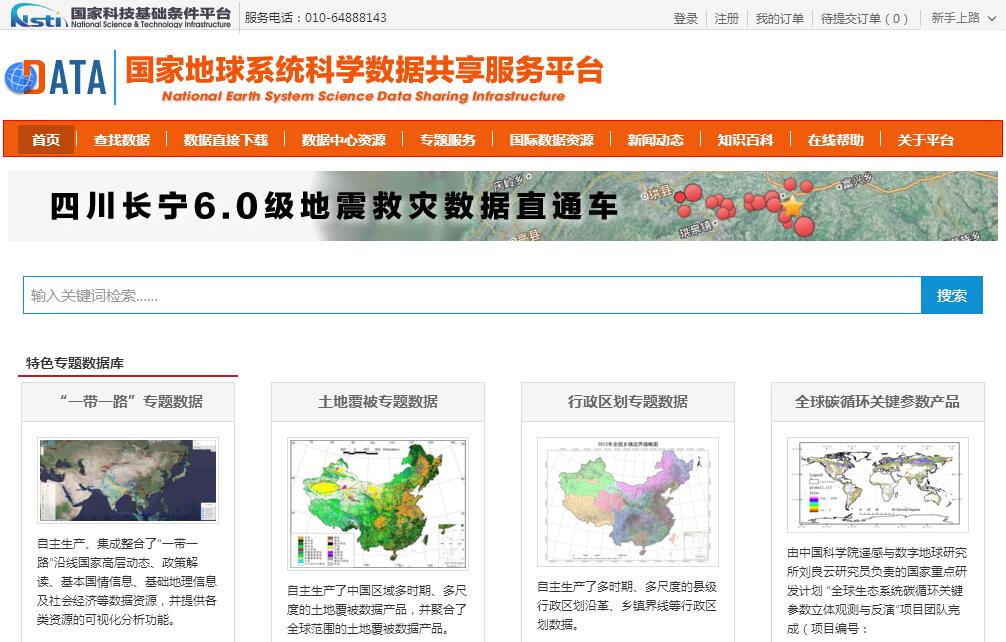Open the 注册 register link
The image size is (1006, 642).
[x=727, y=18]
